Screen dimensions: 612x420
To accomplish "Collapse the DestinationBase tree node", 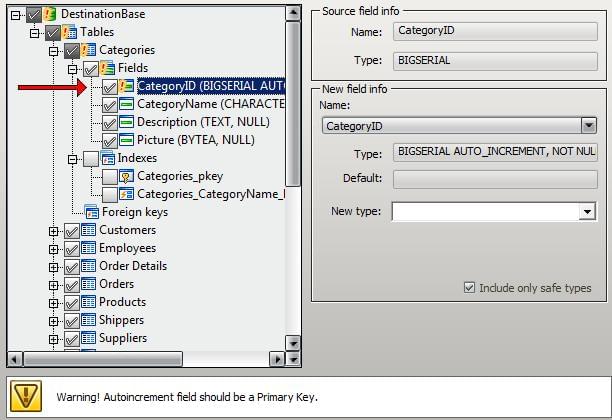I will [15, 16].
